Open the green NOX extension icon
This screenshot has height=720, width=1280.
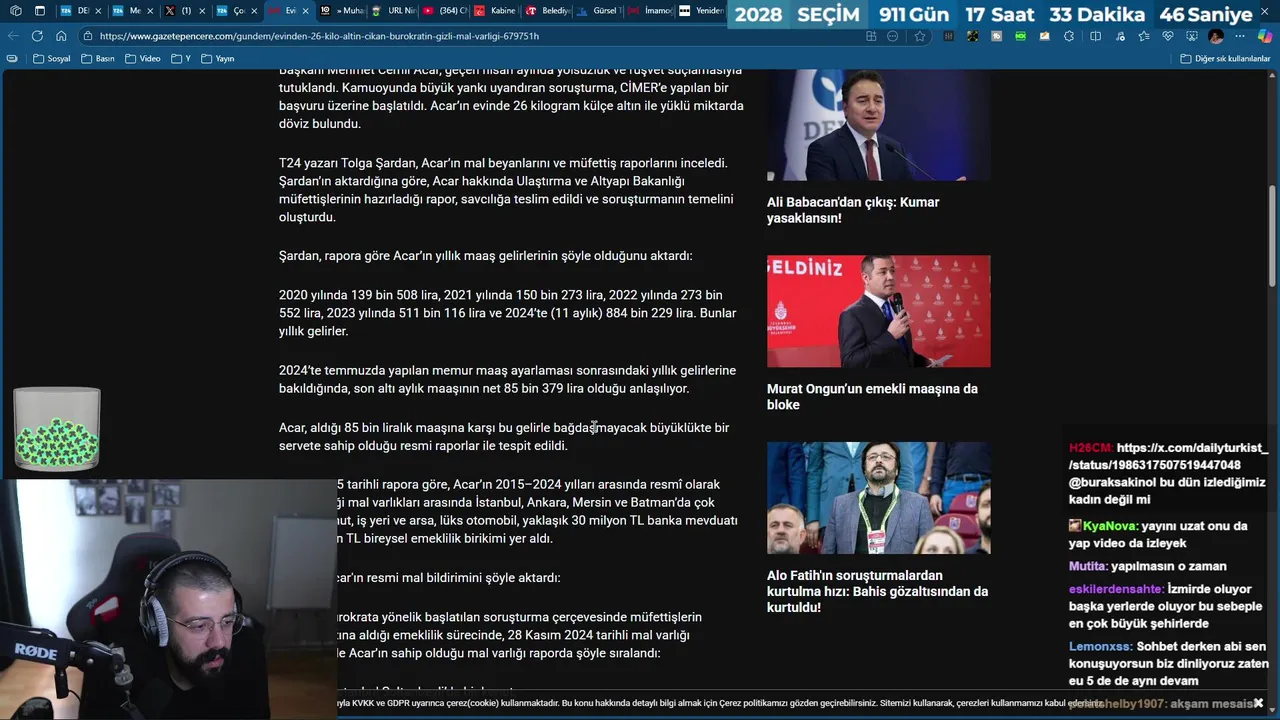pos(1021,36)
